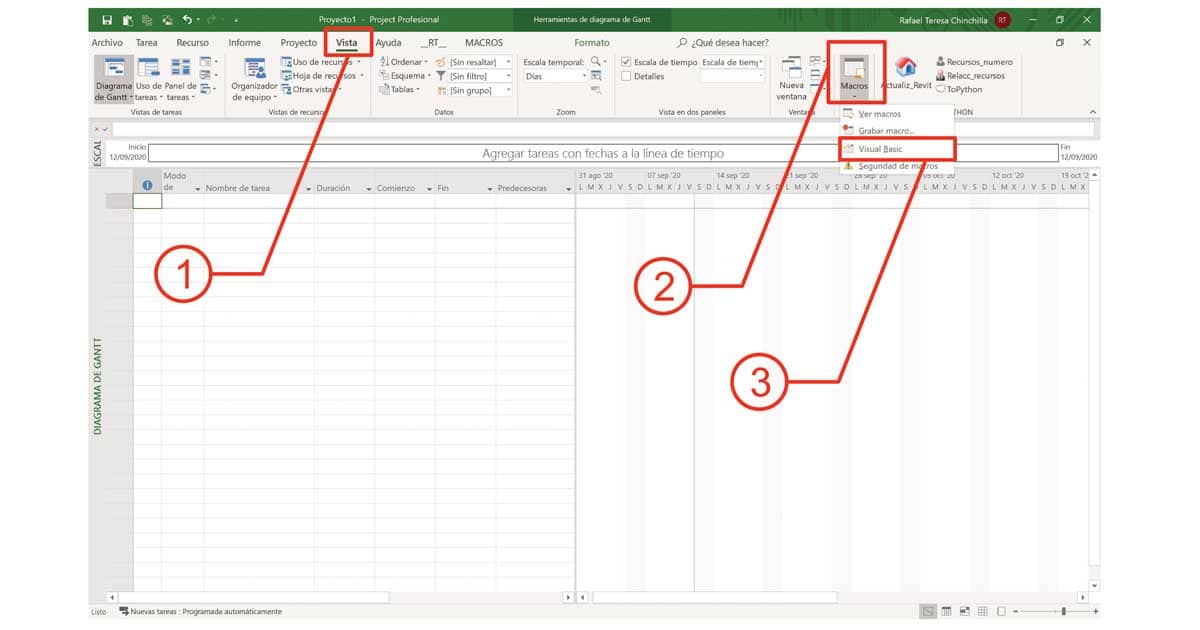
Task: Click the zoom out minus button
Action: click(x=1015, y=611)
